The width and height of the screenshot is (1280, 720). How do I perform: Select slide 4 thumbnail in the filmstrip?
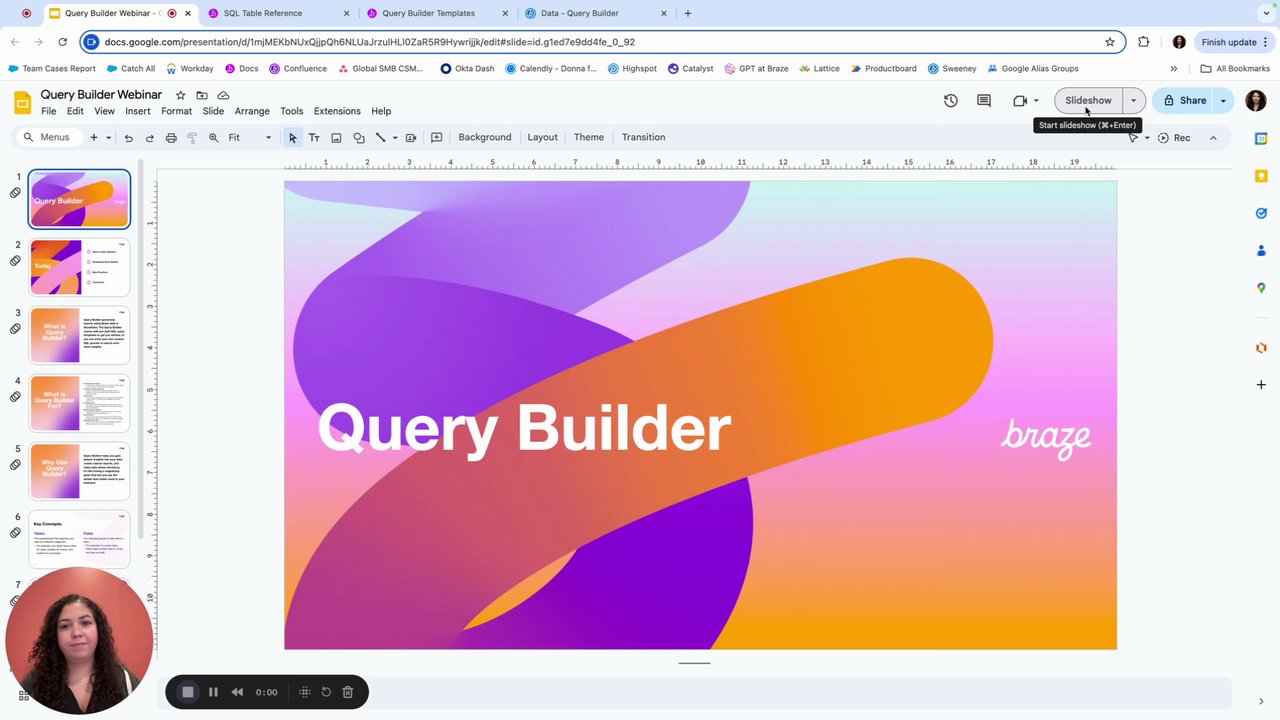point(80,403)
